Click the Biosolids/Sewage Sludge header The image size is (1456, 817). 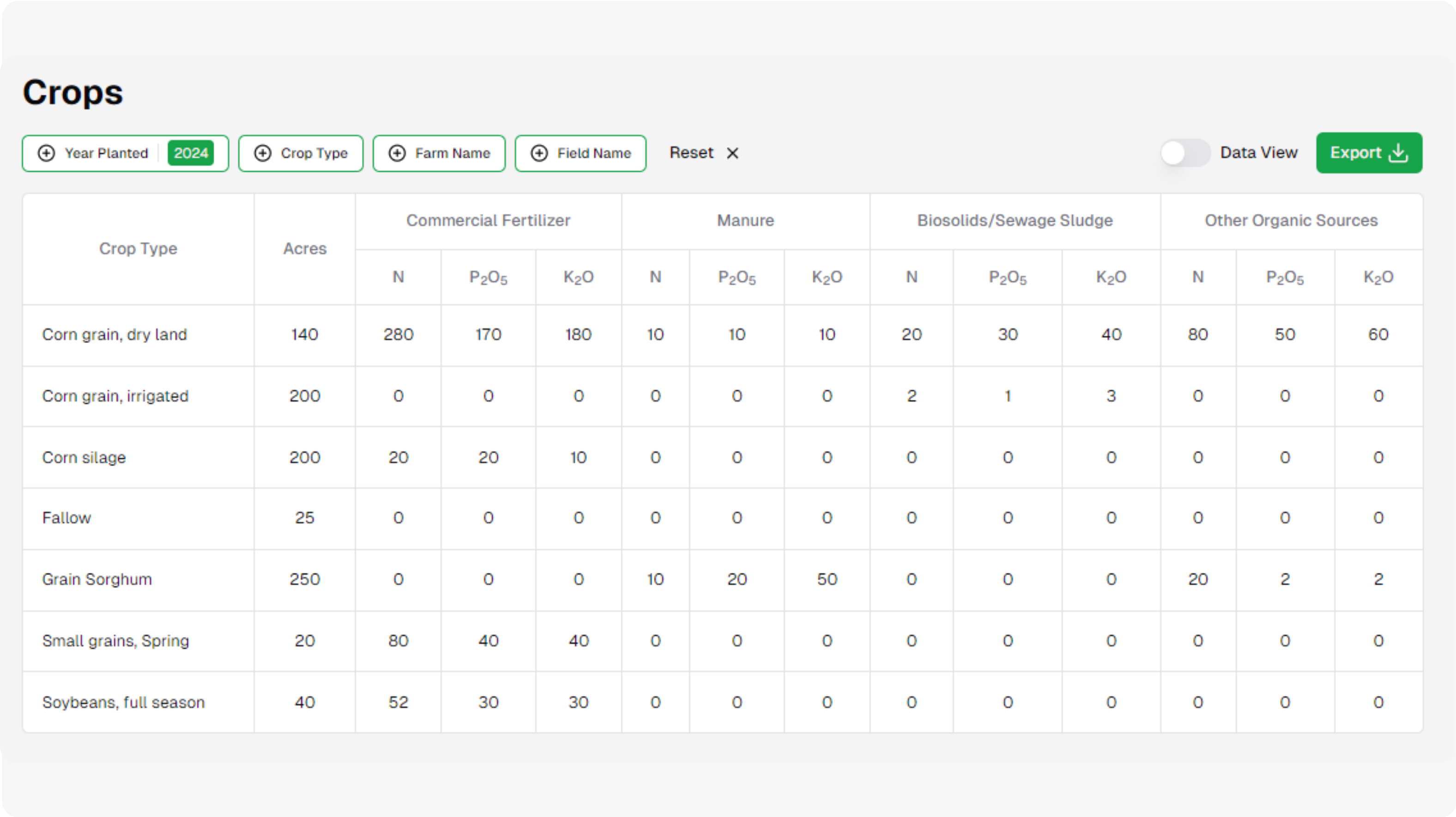[1015, 220]
